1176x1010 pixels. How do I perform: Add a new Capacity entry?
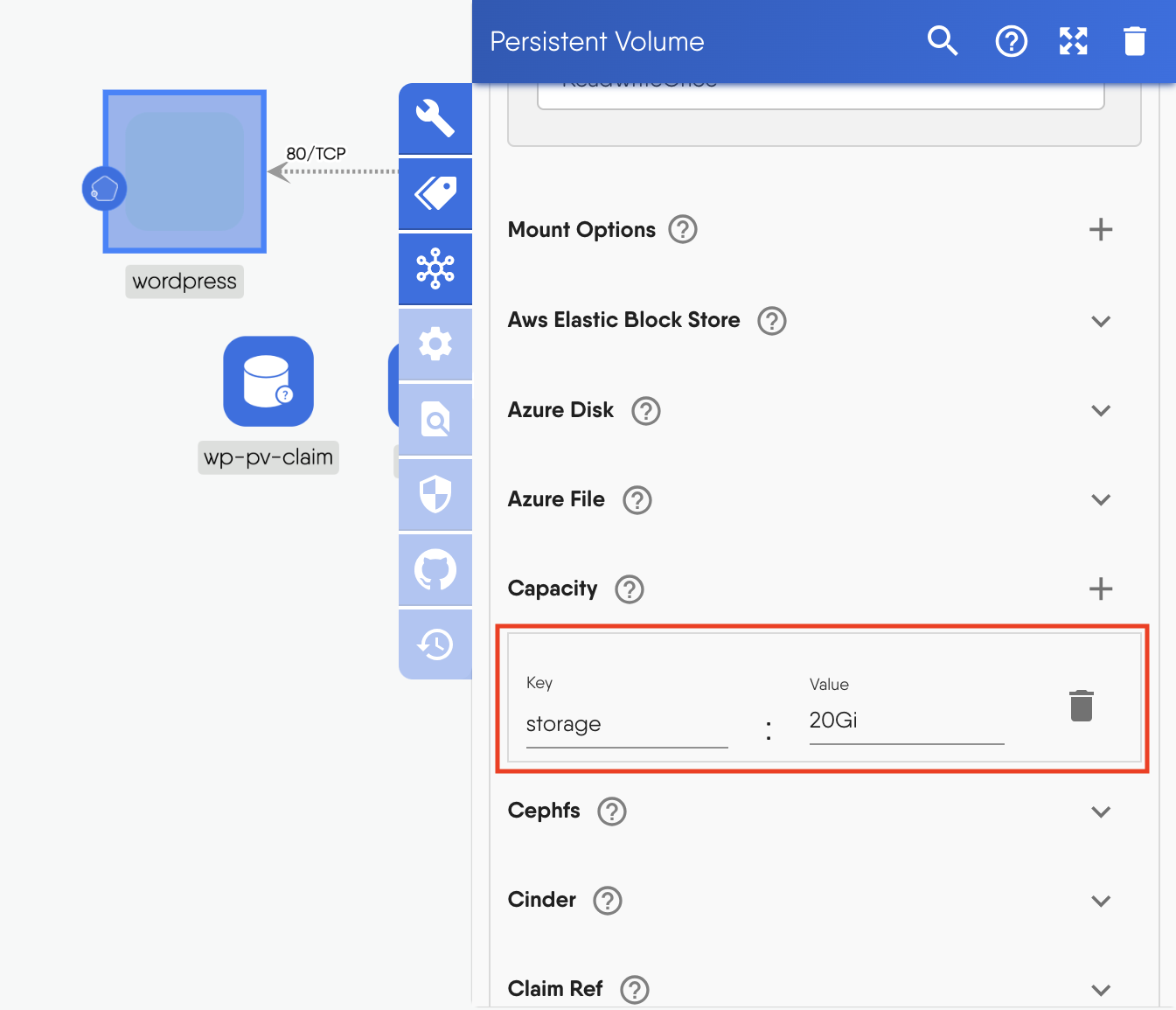(x=1101, y=589)
